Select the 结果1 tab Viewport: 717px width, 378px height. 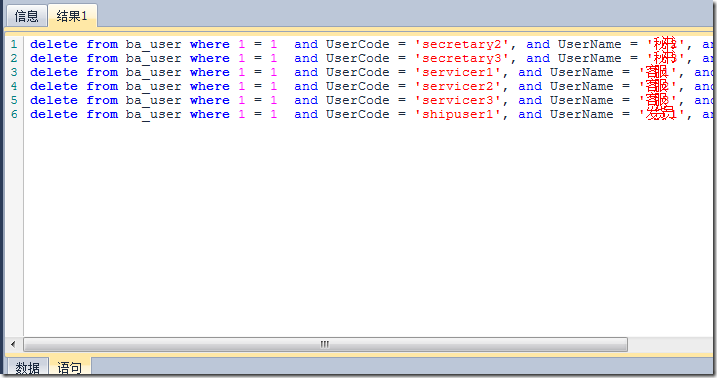tap(72, 16)
